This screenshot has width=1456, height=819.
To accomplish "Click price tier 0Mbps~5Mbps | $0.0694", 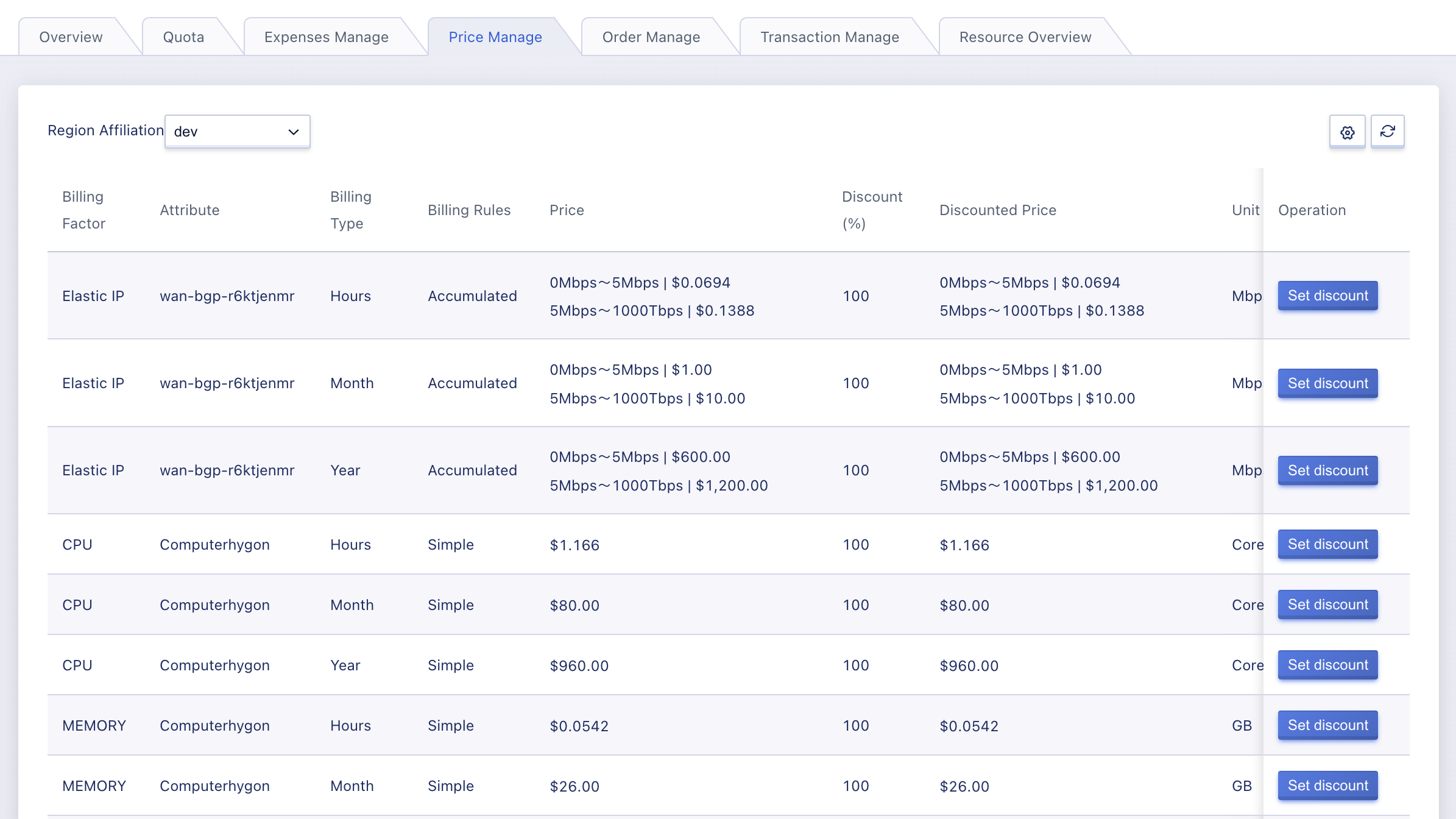I will pos(640,283).
